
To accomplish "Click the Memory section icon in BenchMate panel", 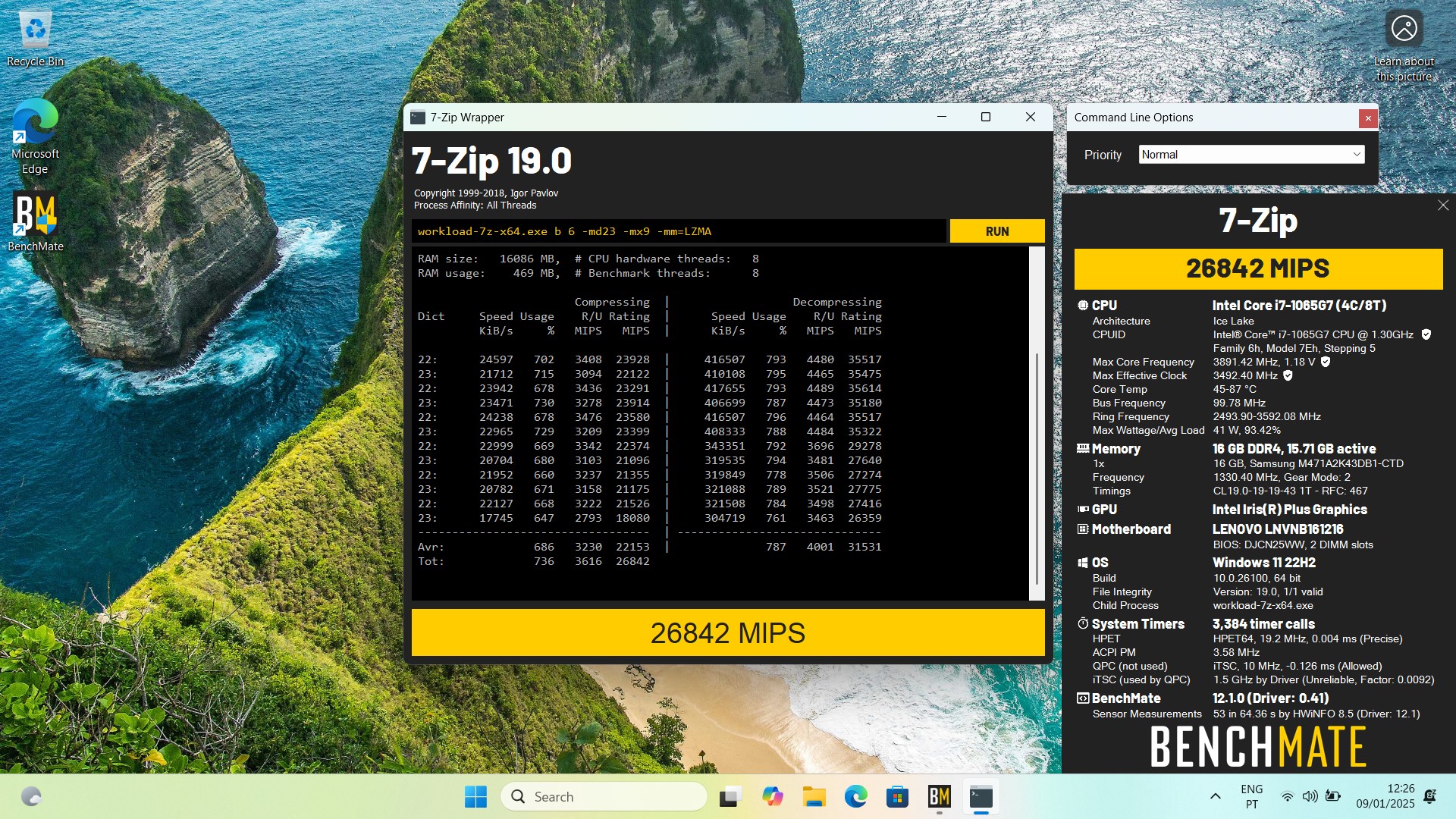I will pyautogui.click(x=1083, y=449).
